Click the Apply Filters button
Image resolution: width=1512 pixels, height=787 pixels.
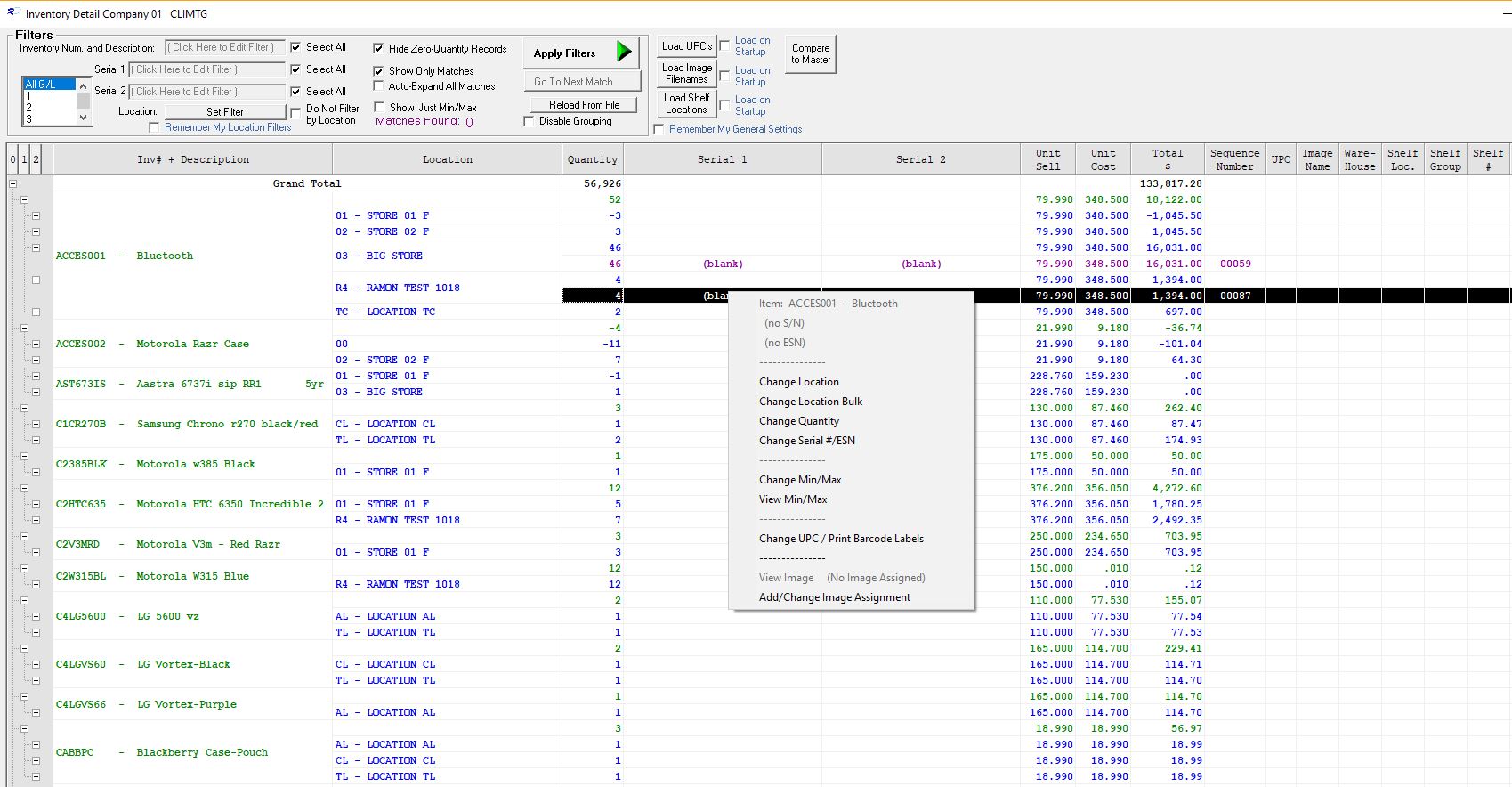(x=581, y=53)
